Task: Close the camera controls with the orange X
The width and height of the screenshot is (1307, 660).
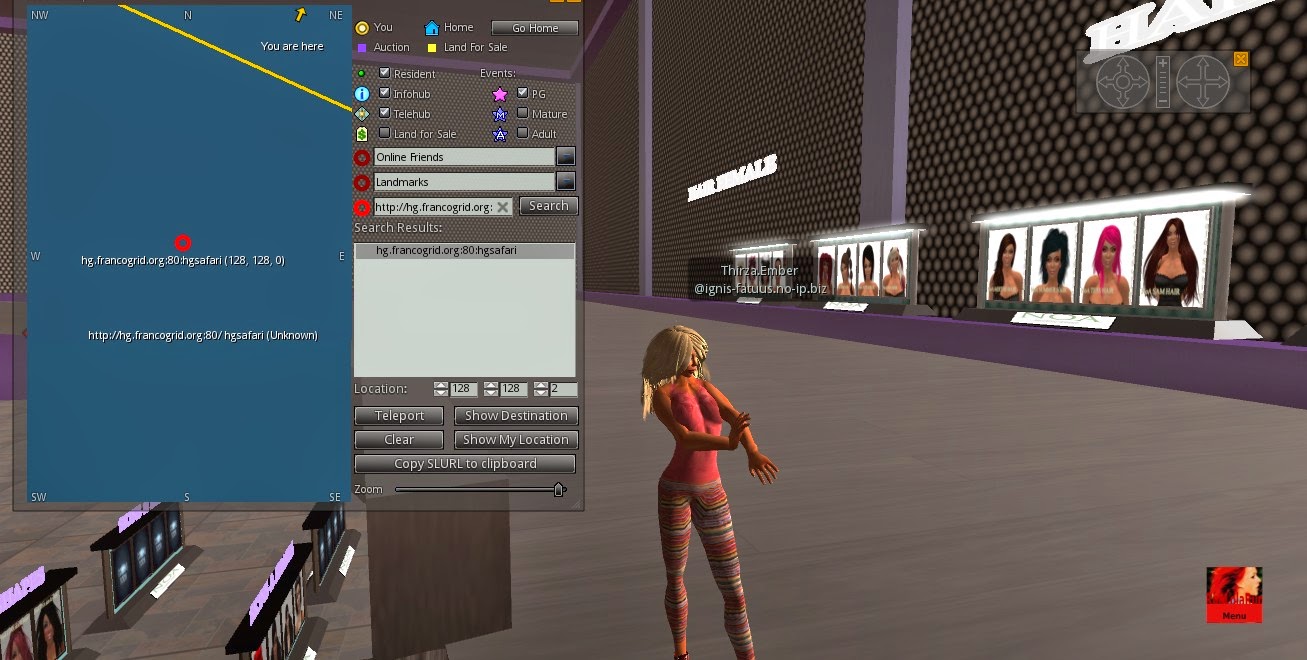Action: (x=1241, y=59)
